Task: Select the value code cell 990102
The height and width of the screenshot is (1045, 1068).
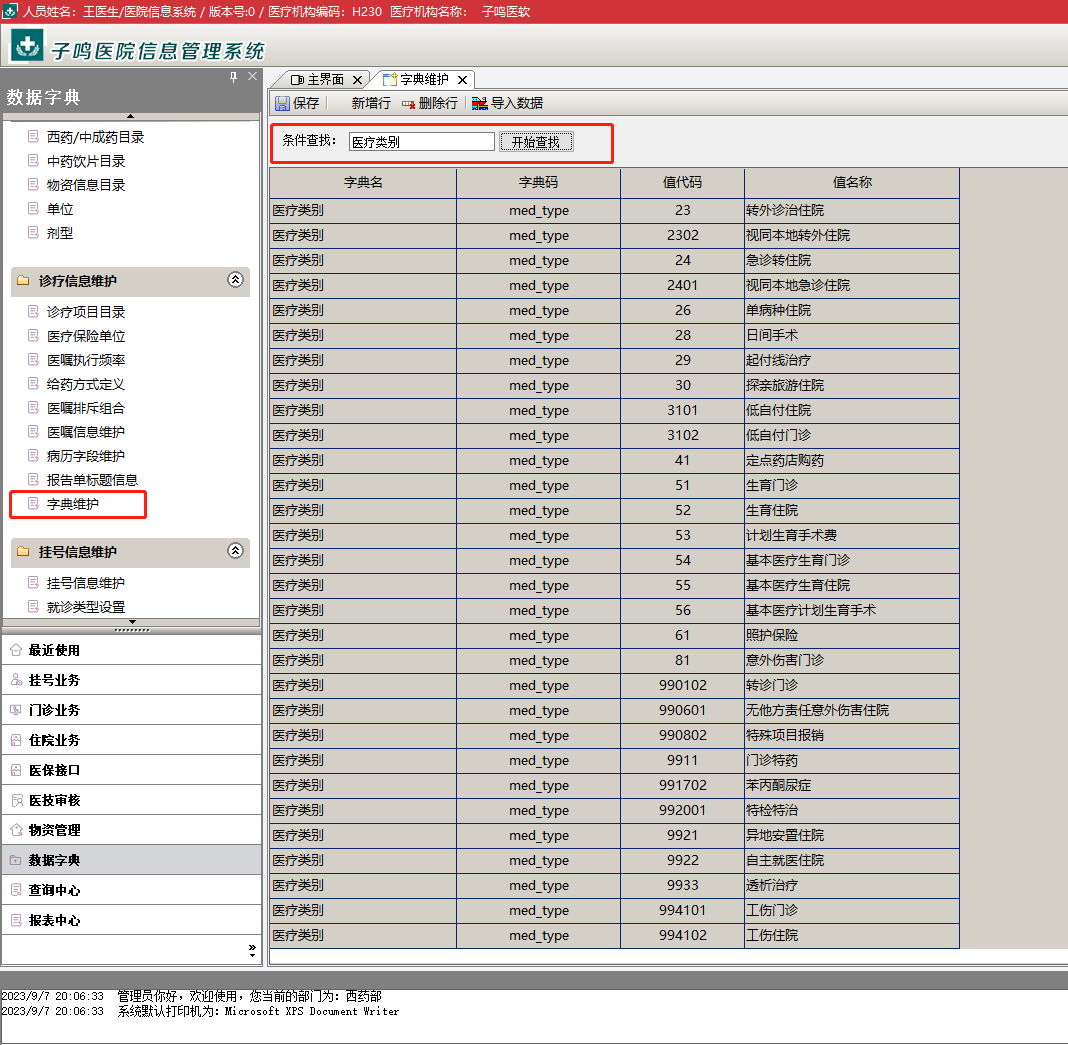Action: [x=682, y=685]
